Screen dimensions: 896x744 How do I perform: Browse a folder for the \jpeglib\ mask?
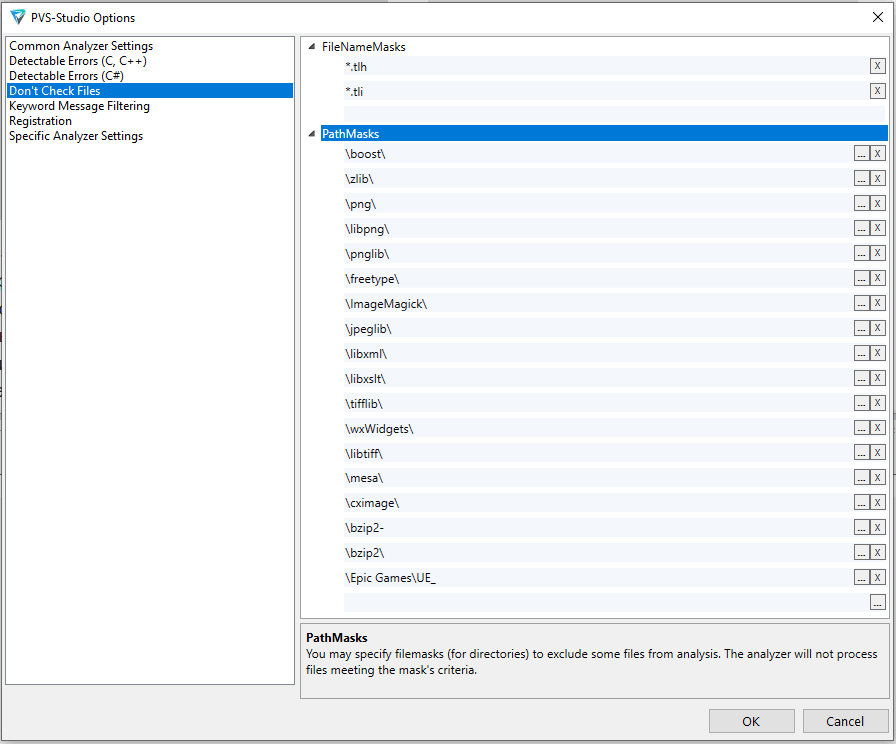click(862, 328)
